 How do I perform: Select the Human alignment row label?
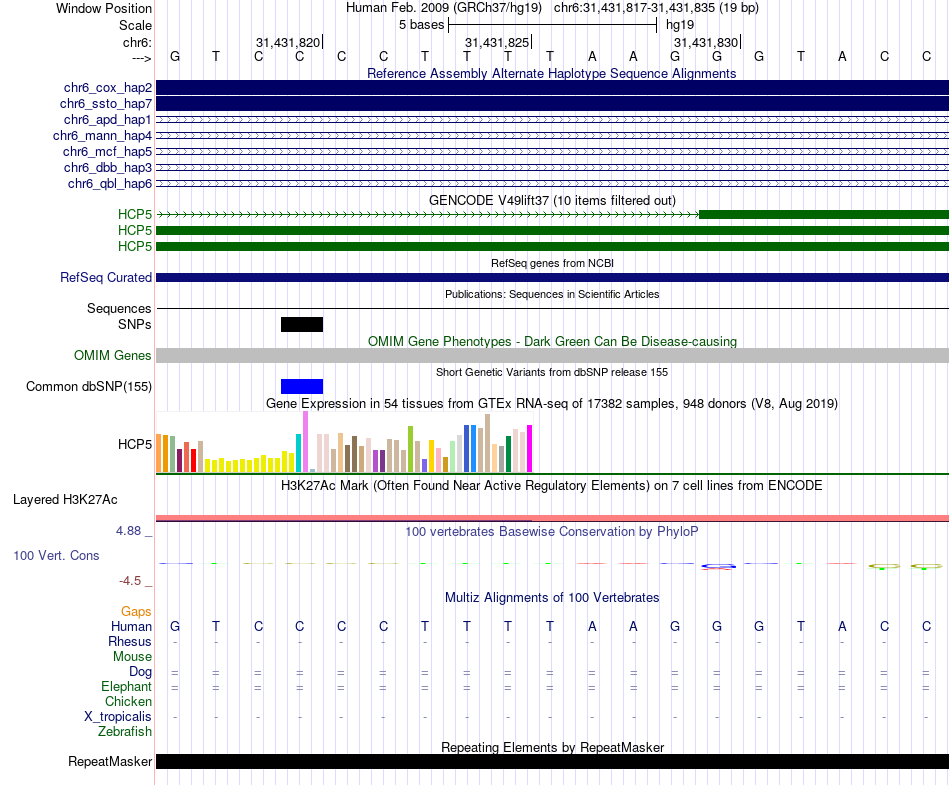tap(131, 626)
